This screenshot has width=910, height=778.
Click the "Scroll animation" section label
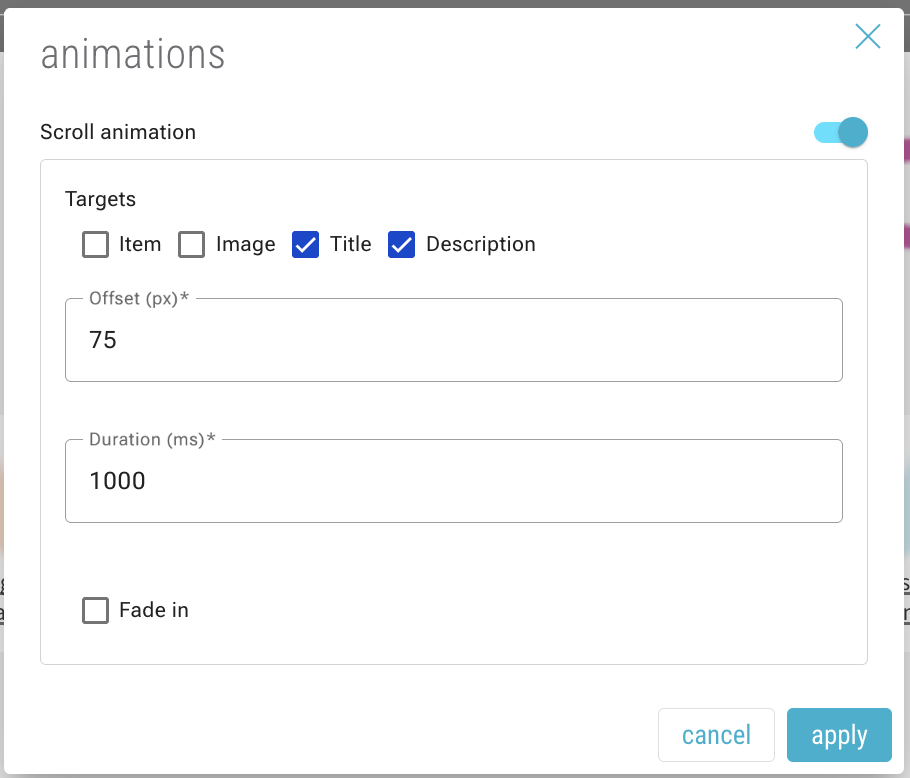coord(118,132)
